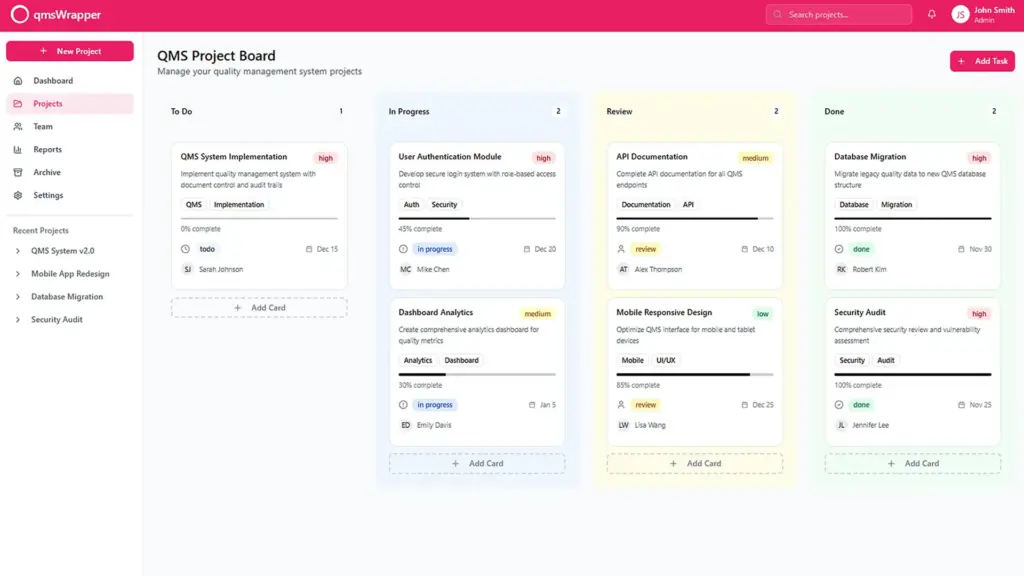Image resolution: width=1024 pixels, height=576 pixels.
Task: Click the Dashboard home icon in sidebar
Action: 18,81
